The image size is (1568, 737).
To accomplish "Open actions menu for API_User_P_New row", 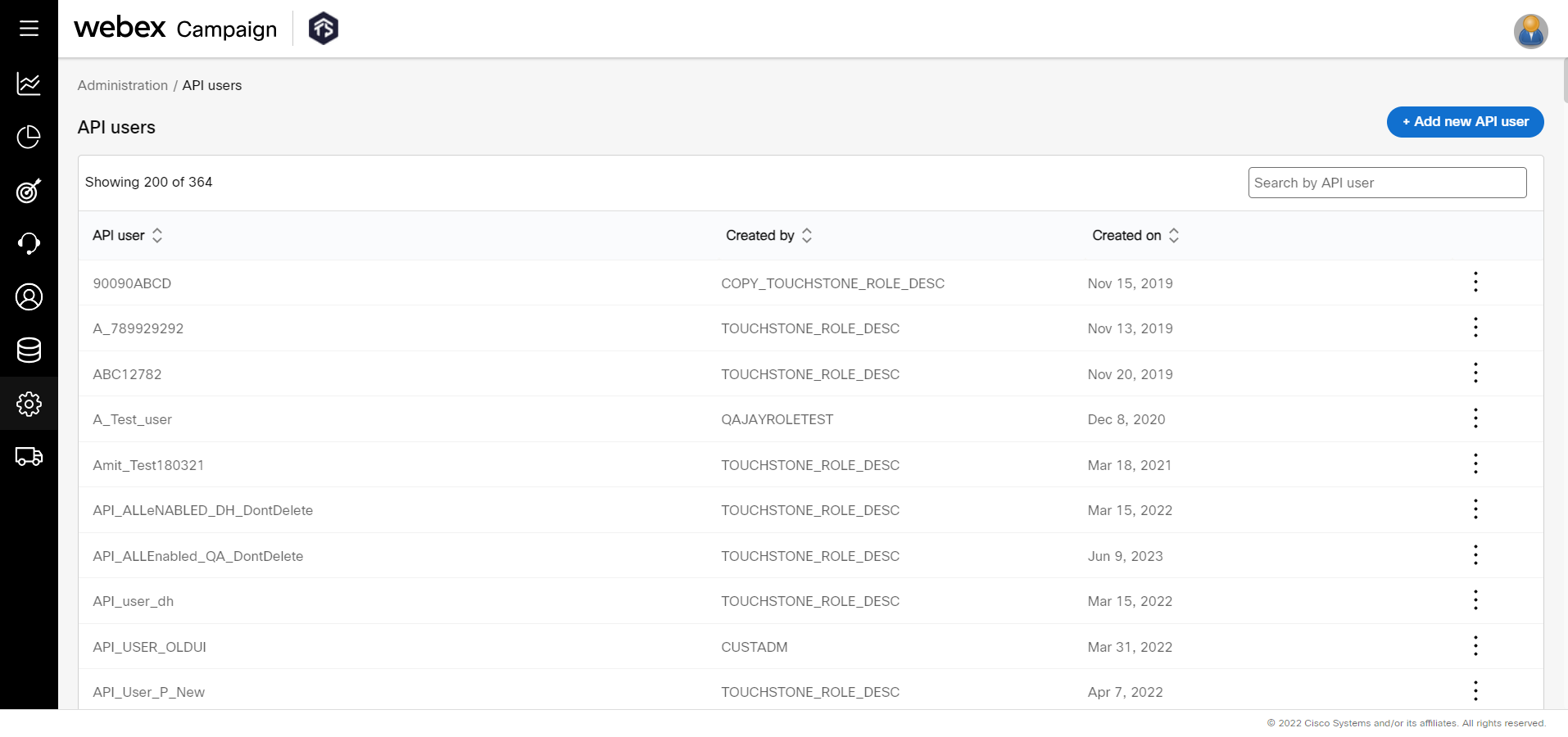I will (x=1475, y=691).
